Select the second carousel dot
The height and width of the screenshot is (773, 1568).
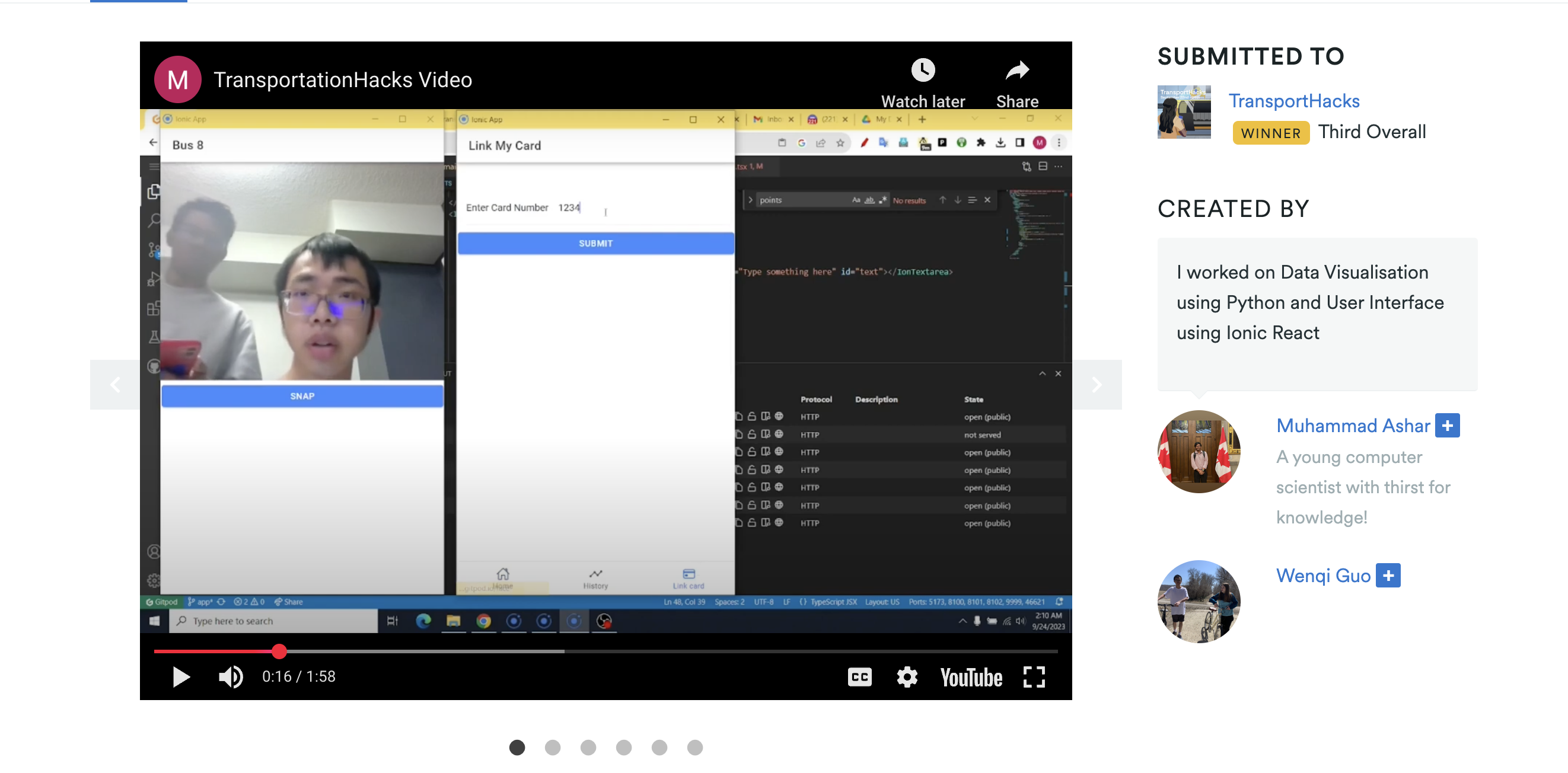pyautogui.click(x=552, y=748)
